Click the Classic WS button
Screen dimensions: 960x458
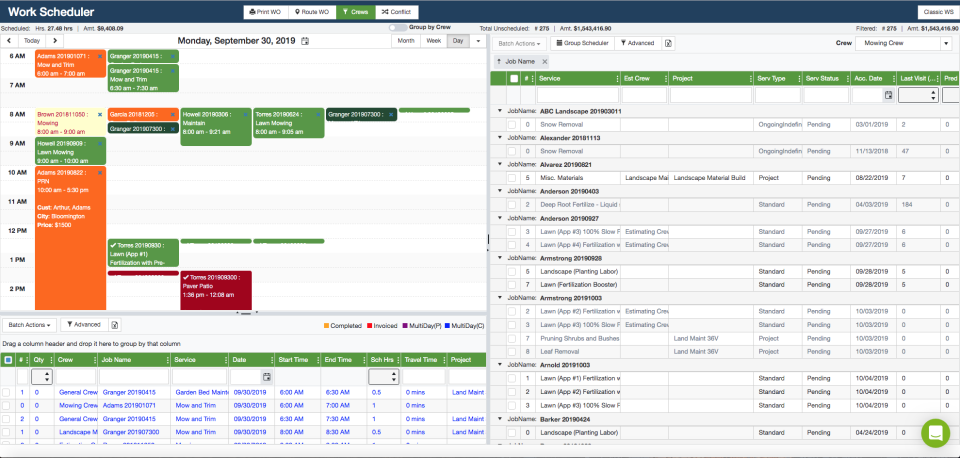tap(936, 12)
